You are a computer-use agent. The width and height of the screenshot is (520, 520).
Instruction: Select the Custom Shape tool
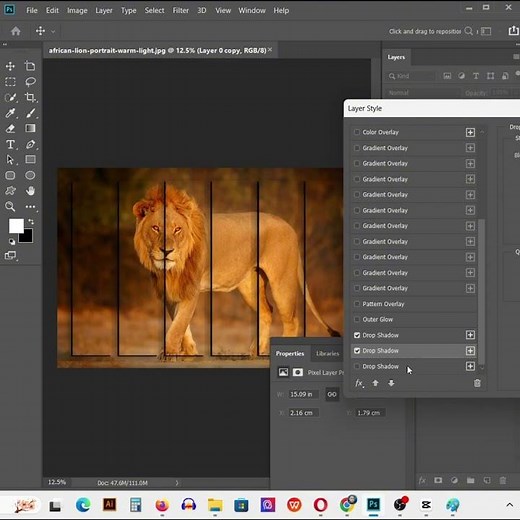pos(10,191)
